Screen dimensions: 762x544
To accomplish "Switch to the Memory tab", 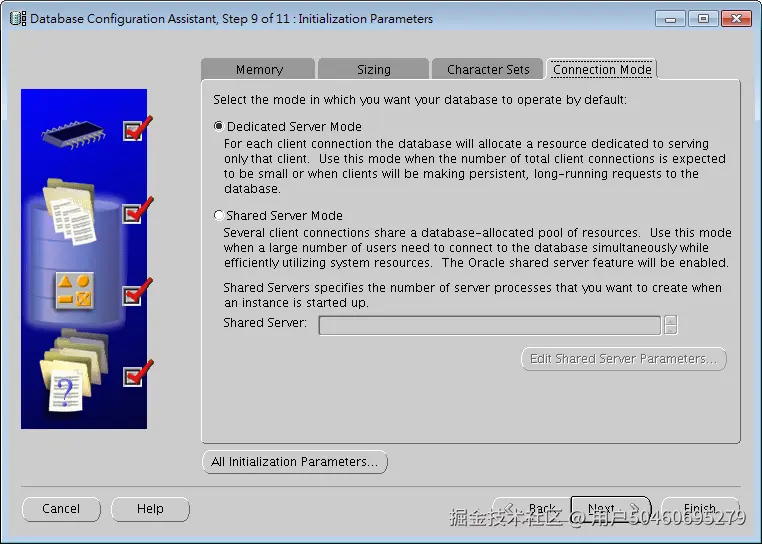I will [x=259, y=69].
